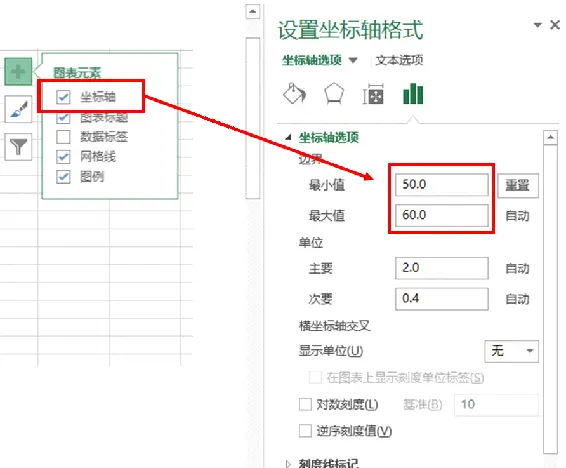This screenshot has height=468, width=566.
Task: Enable the 逆序刻度值(V) checkbox
Action: (x=305, y=431)
